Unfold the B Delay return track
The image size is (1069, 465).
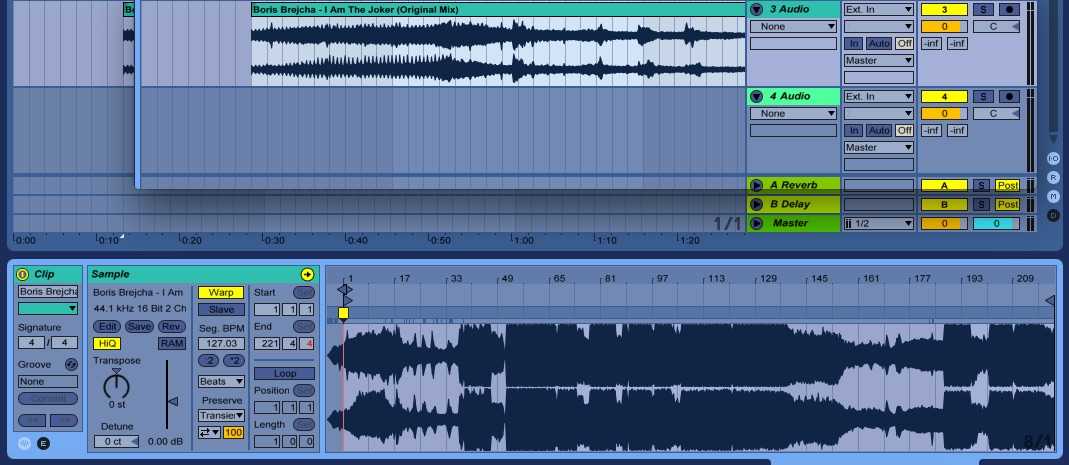[756, 204]
